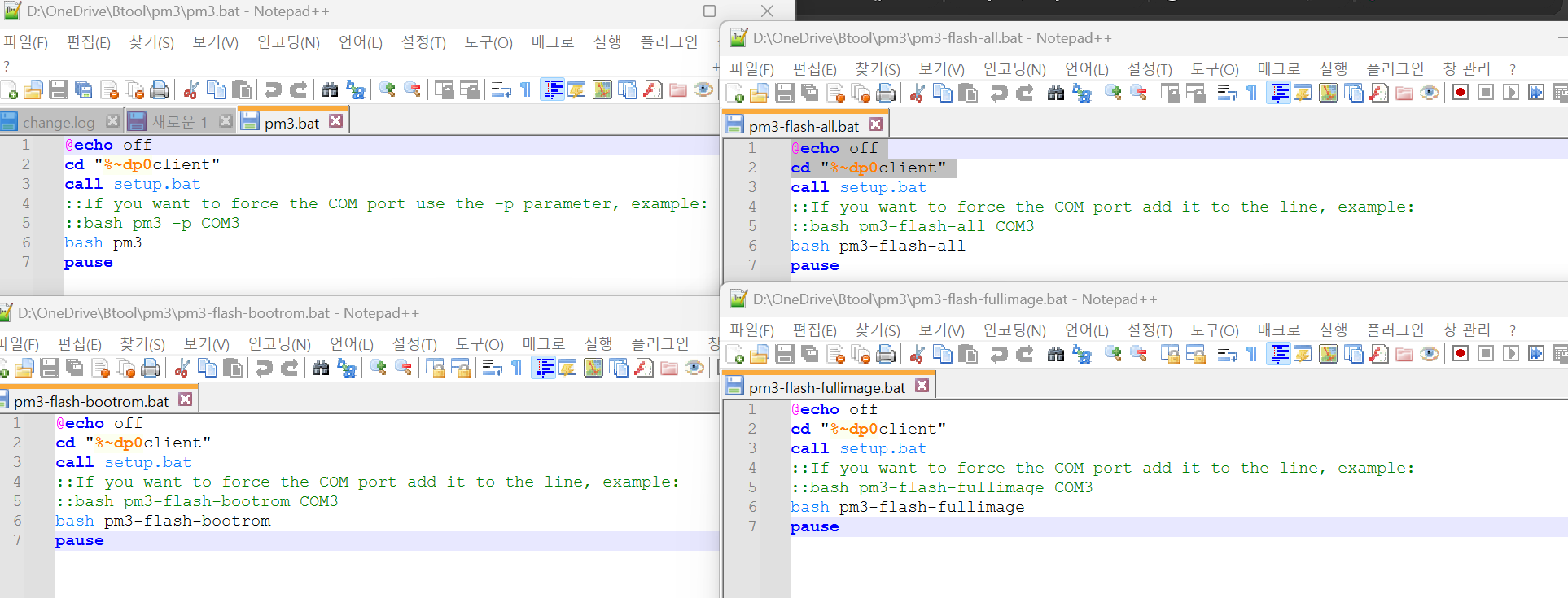
Task: Open 도구(O) menu in pm3-flash-fullimage window
Action: (1215, 330)
